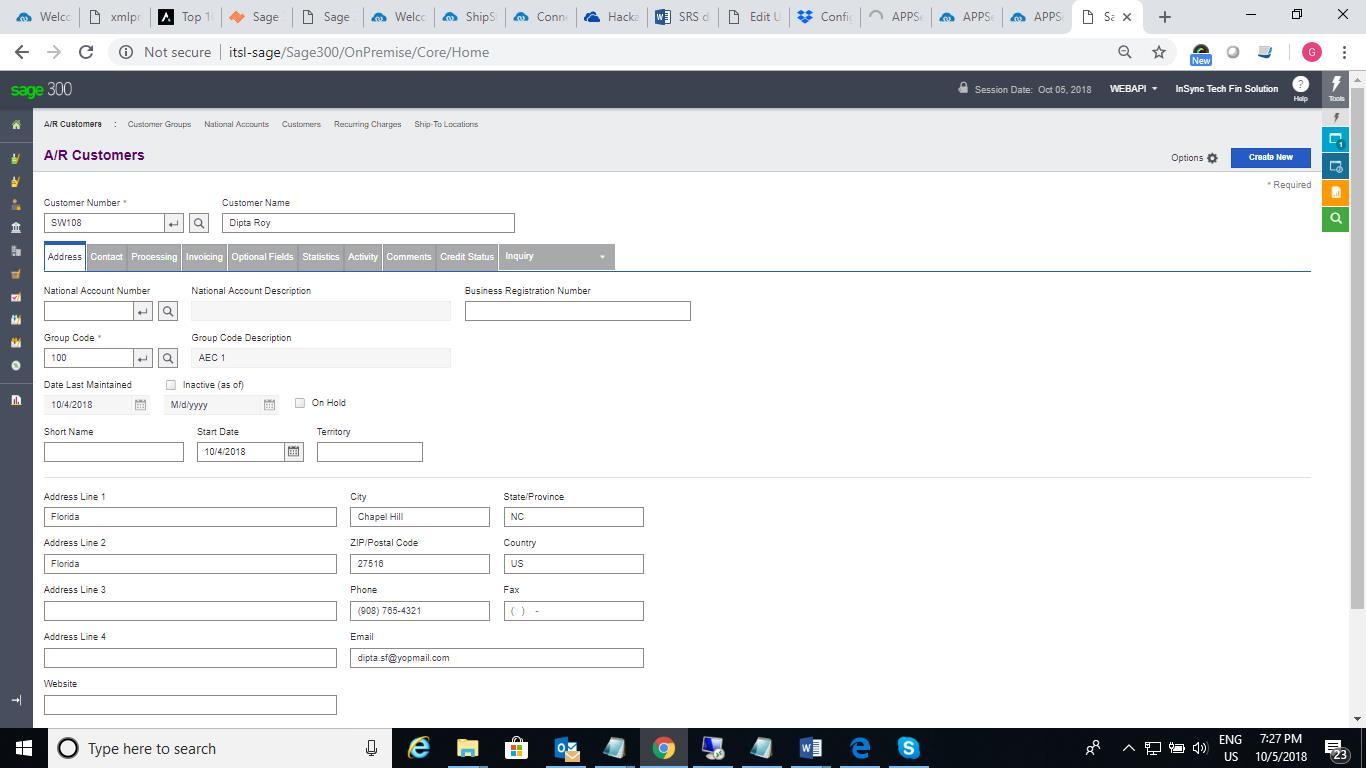Switch to the Statistics tab
The height and width of the screenshot is (768, 1366).
coord(321,257)
